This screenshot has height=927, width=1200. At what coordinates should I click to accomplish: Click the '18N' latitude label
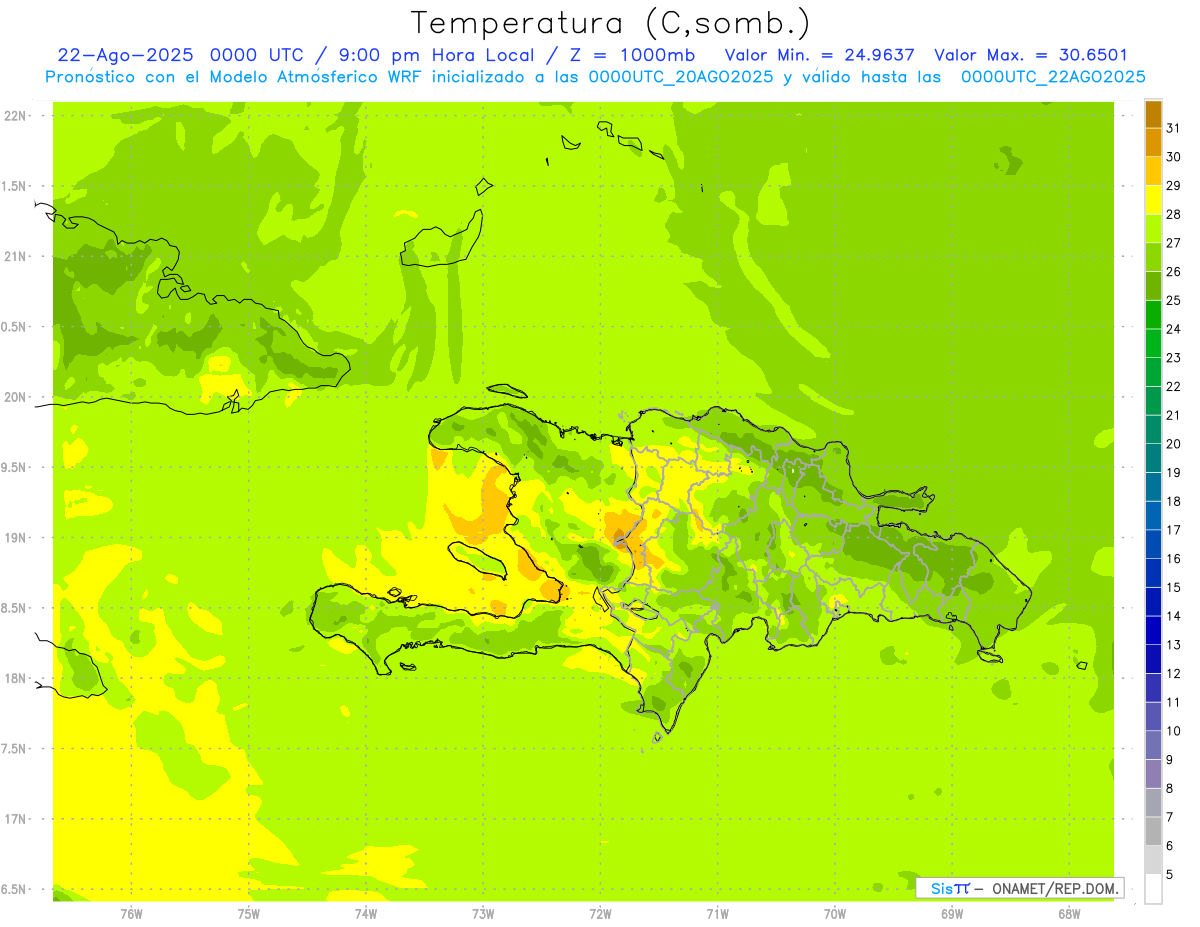pos(16,678)
